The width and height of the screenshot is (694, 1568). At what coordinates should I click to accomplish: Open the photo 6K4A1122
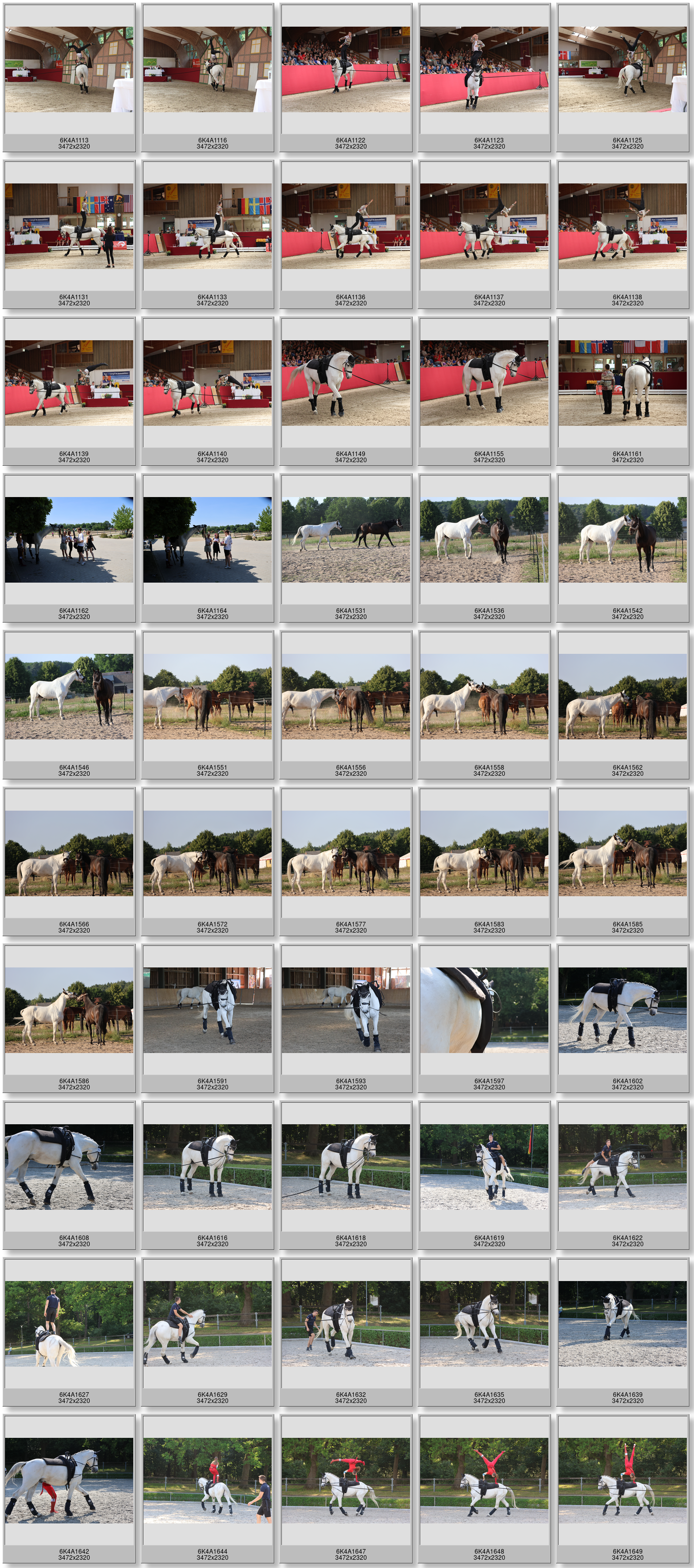(x=346, y=69)
